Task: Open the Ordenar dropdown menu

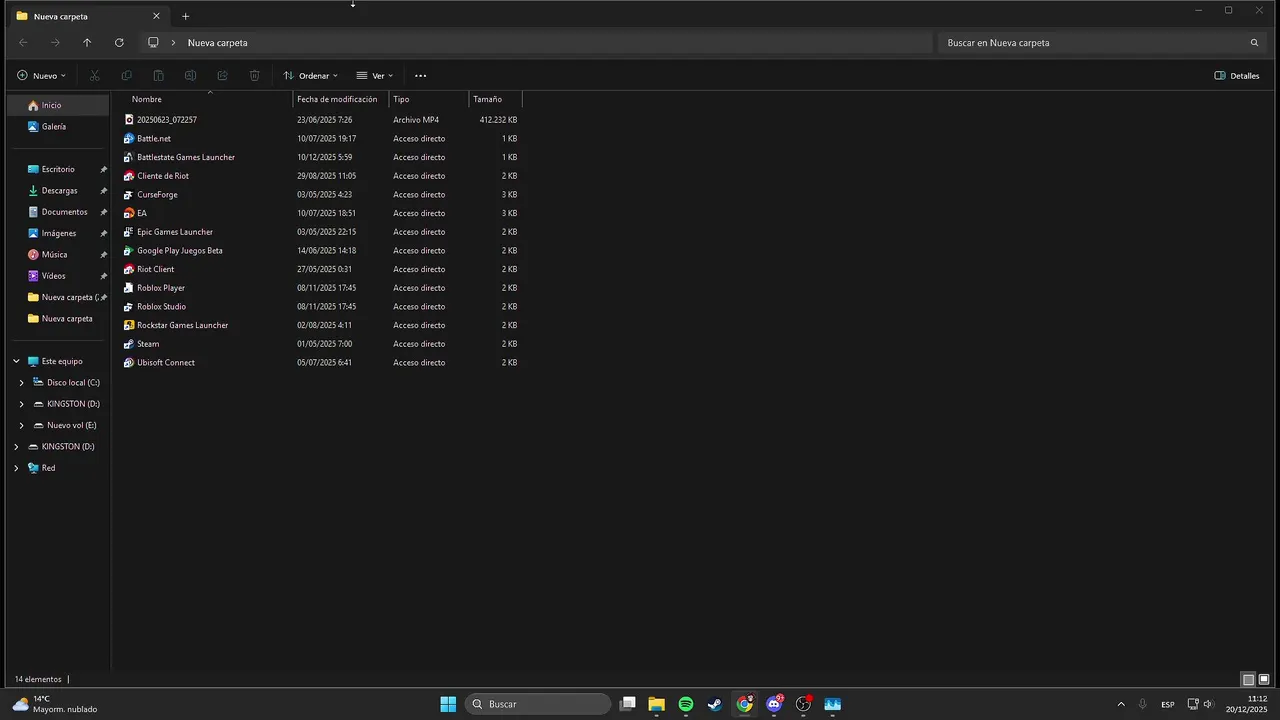Action: 311,76
